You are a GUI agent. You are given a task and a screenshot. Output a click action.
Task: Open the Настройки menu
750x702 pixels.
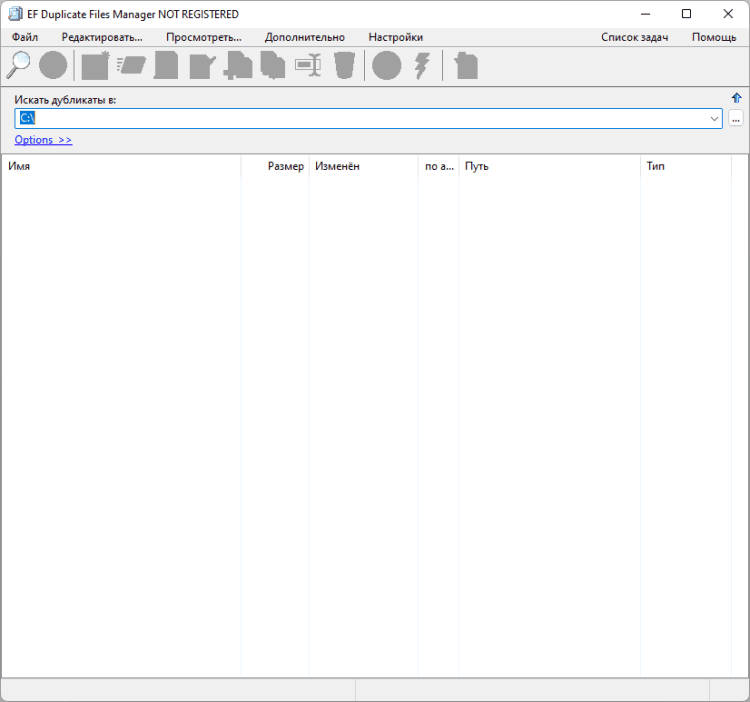tap(396, 37)
